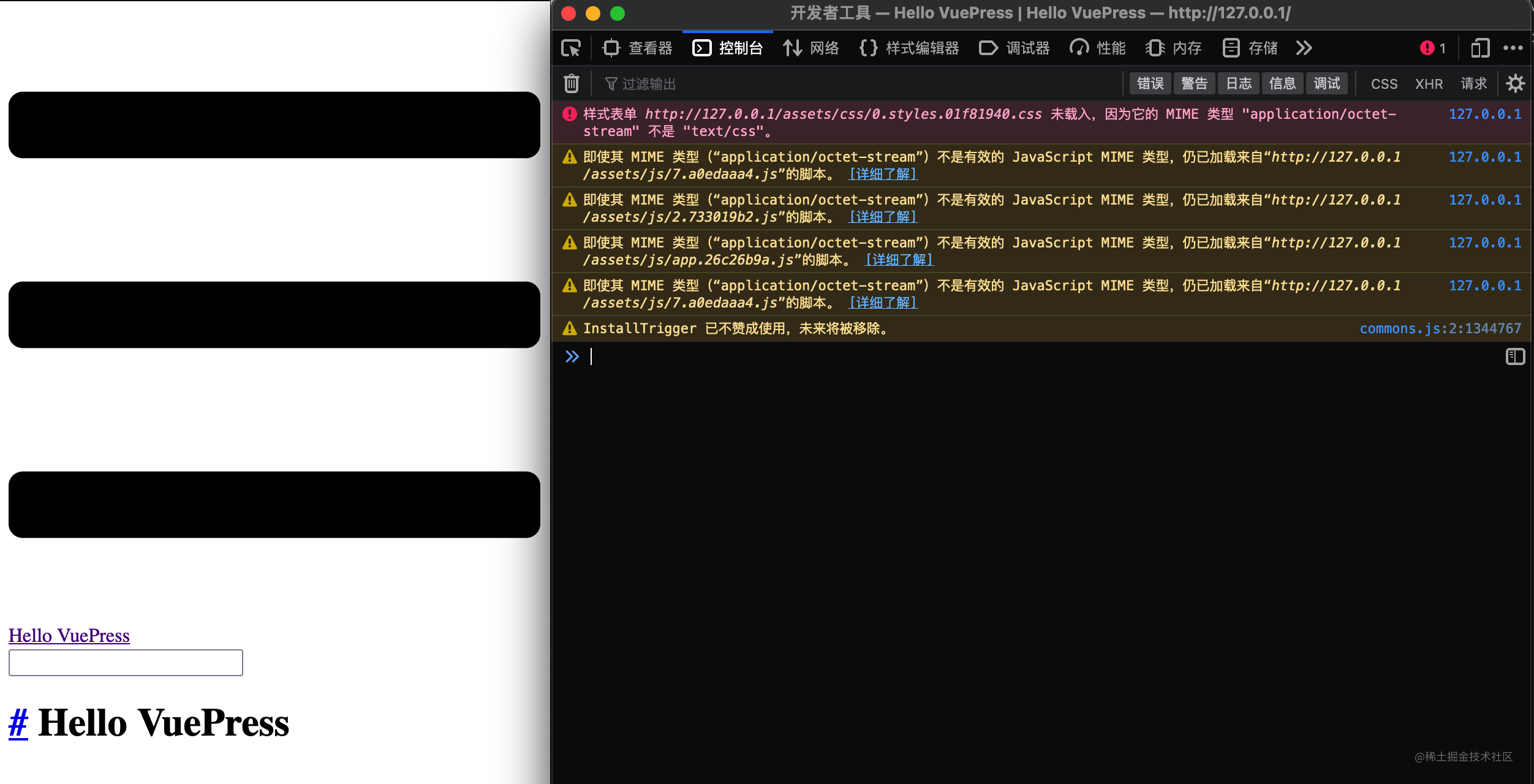Click the red error count badge
The height and width of the screenshot is (784, 1534).
tap(1432, 48)
